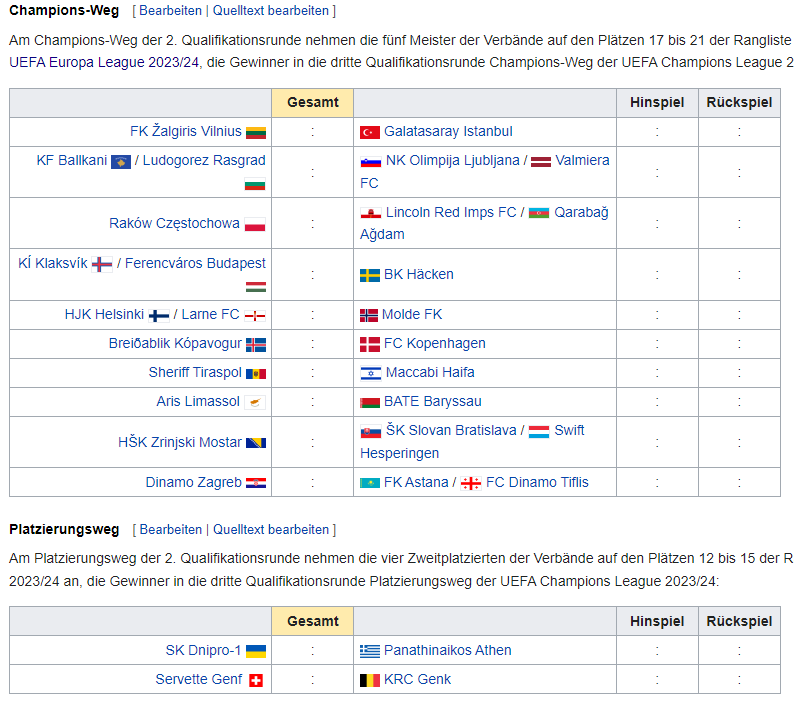Screen dimensions: 794x709
Task: Click the Gibraltar flag by Lincoln Red Imps
Action: [370, 214]
